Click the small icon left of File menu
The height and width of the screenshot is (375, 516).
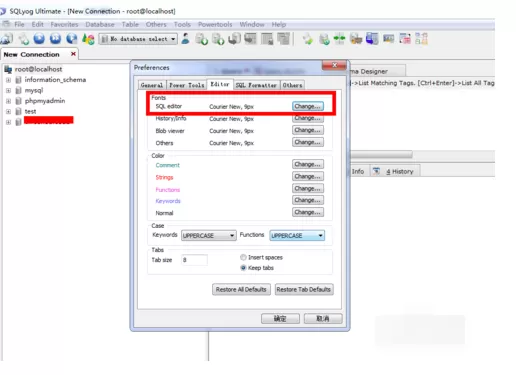6,24
